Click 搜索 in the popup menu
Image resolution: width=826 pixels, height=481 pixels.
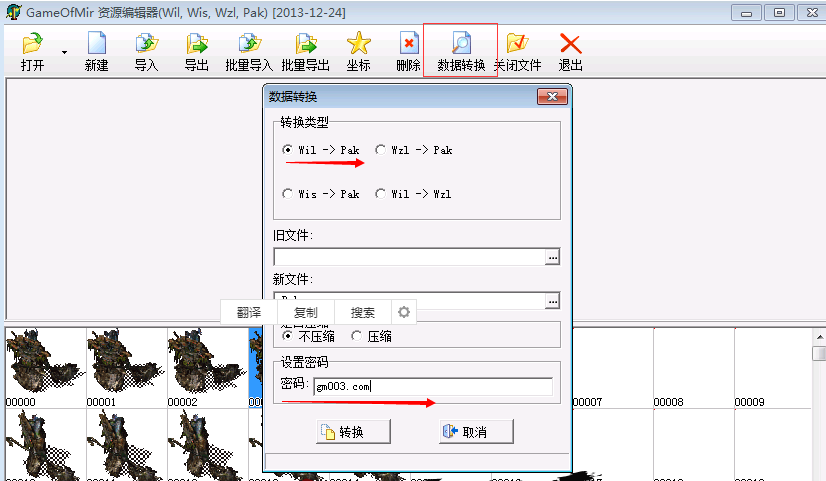click(x=363, y=312)
